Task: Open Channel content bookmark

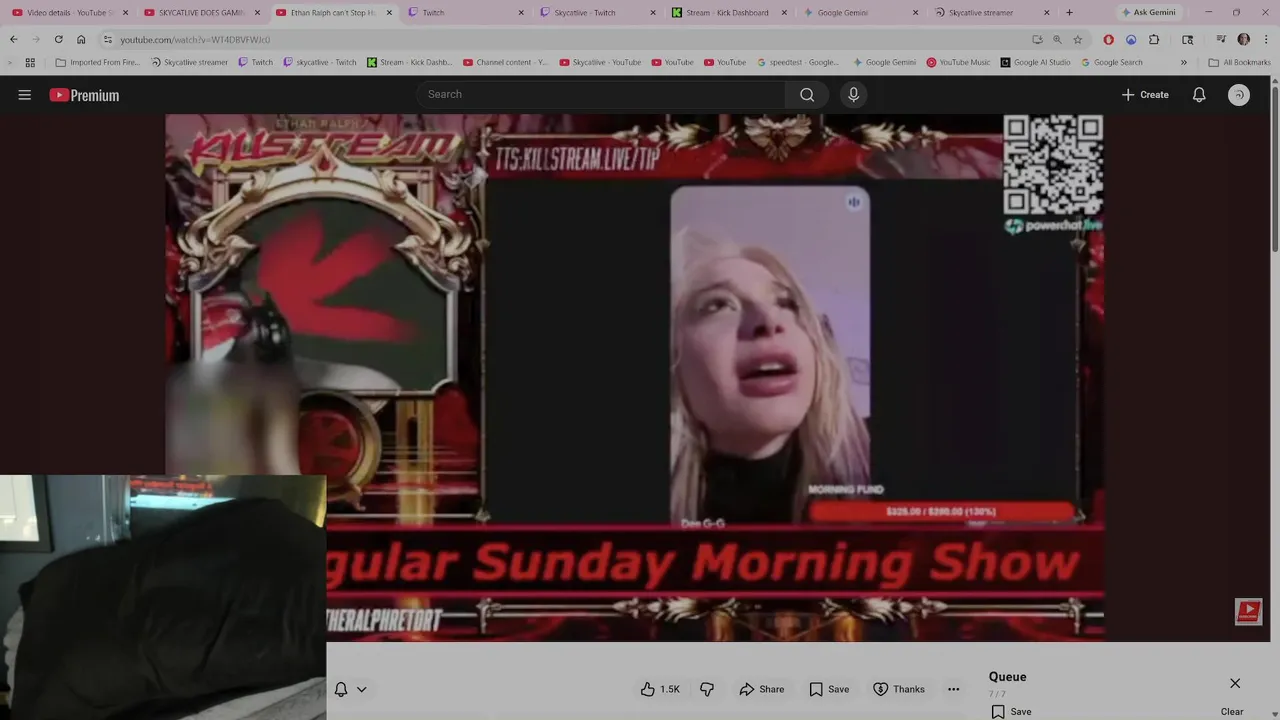Action: 505,62
